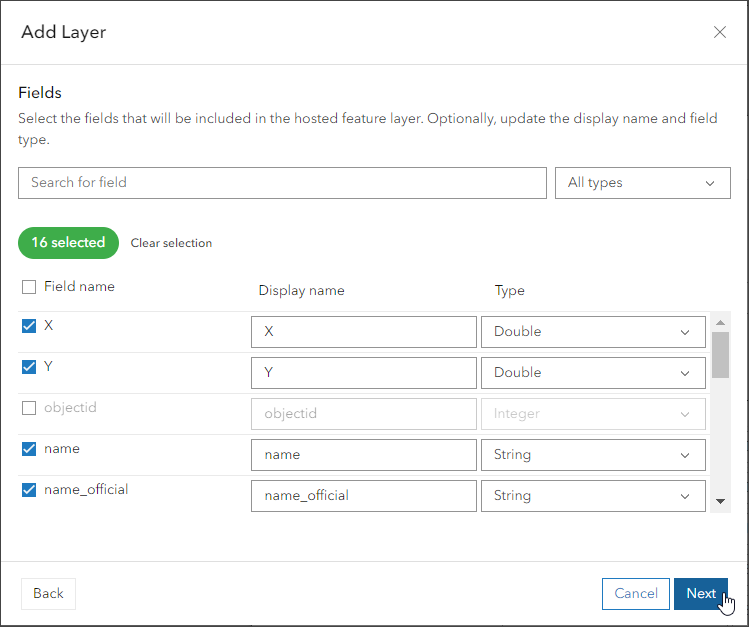The width and height of the screenshot is (749, 627).
Task: Change the Y field Double type
Action: 593,373
